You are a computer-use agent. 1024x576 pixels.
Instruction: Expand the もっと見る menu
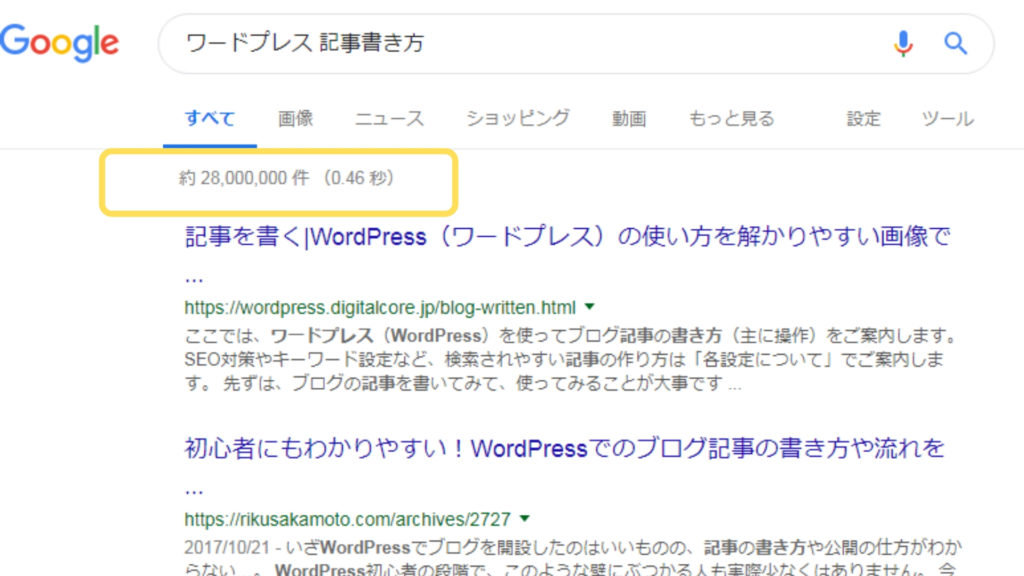tap(731, 119)
